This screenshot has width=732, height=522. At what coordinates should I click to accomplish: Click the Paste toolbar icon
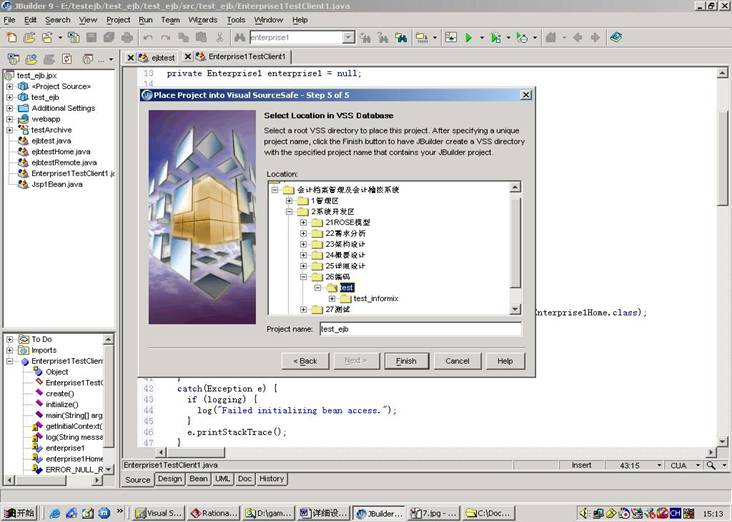pyautogui.click(x=201, y=37)
